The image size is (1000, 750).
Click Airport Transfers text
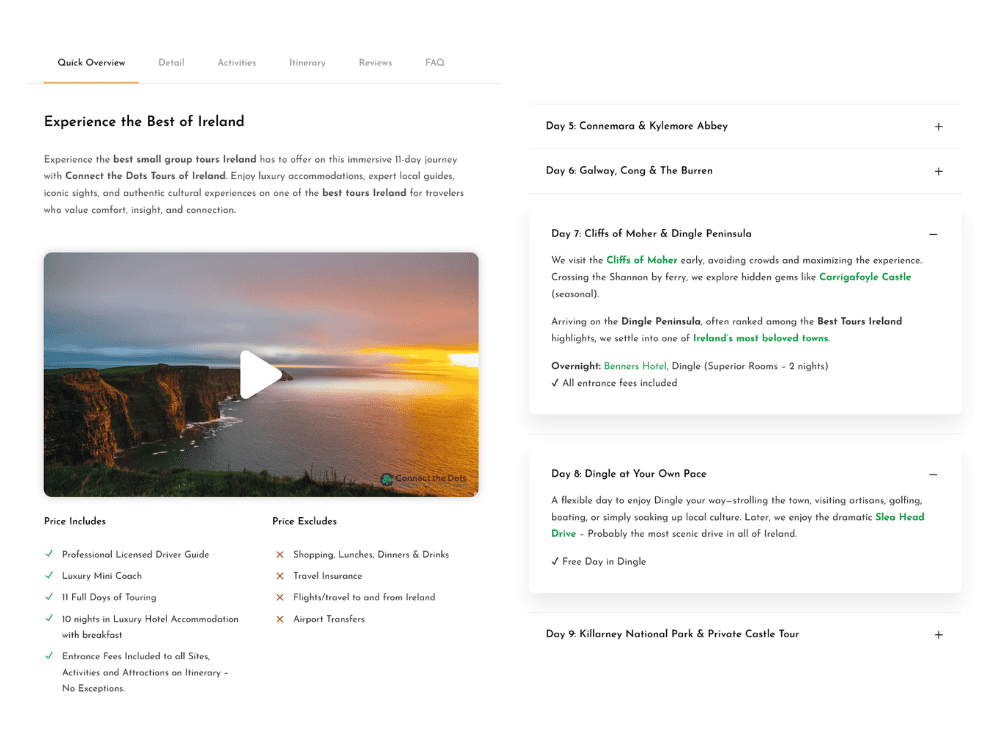pyautogui.click(x=329, y=619)
